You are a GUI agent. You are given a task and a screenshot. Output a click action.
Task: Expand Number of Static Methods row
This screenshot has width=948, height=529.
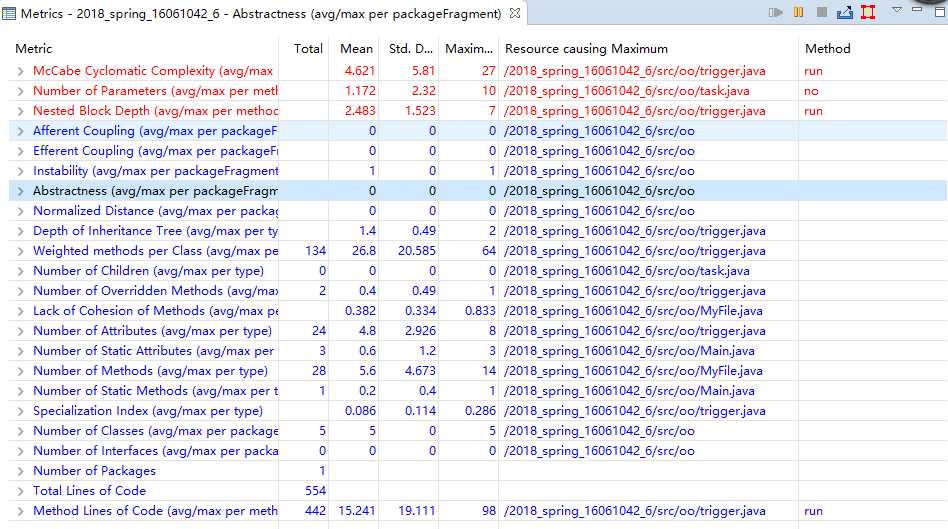(x=21, y=391)
